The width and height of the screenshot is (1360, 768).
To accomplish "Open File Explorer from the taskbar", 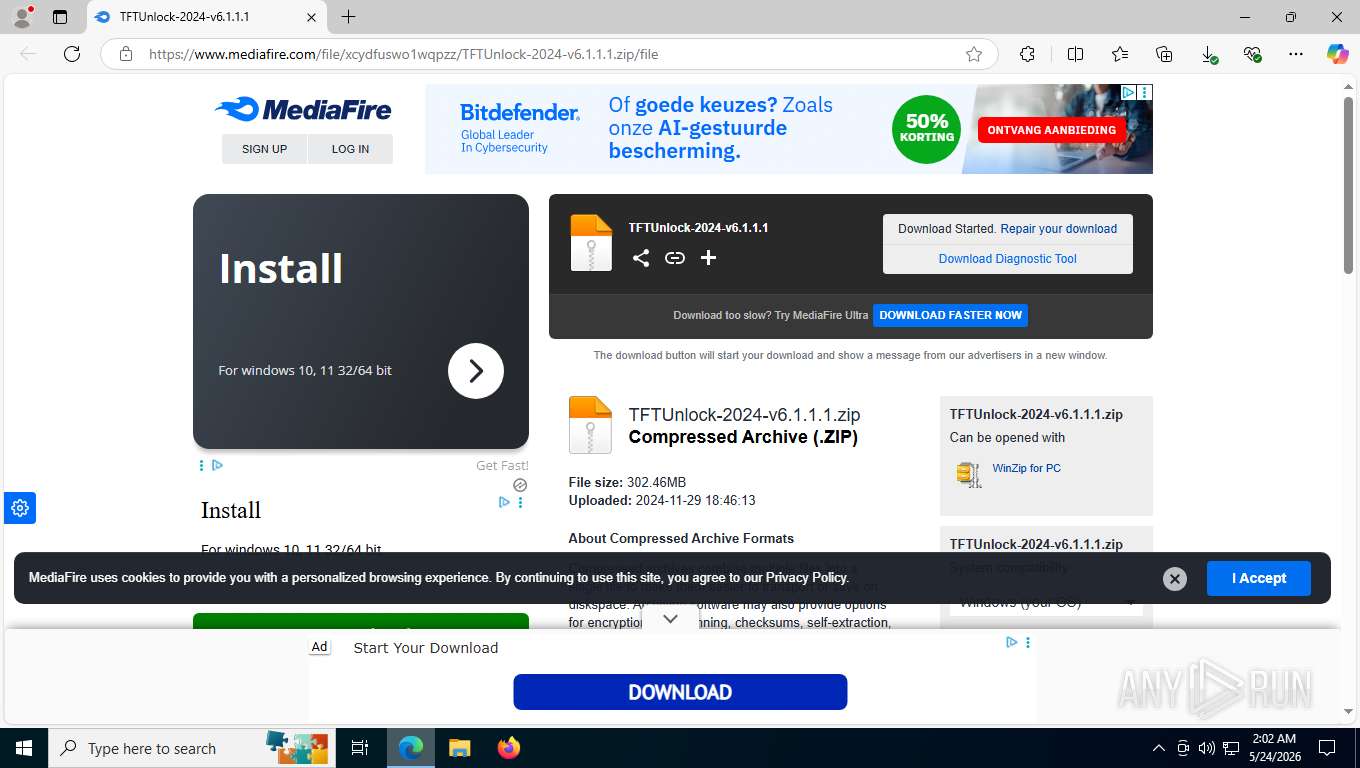I will [x=459, y=748].
